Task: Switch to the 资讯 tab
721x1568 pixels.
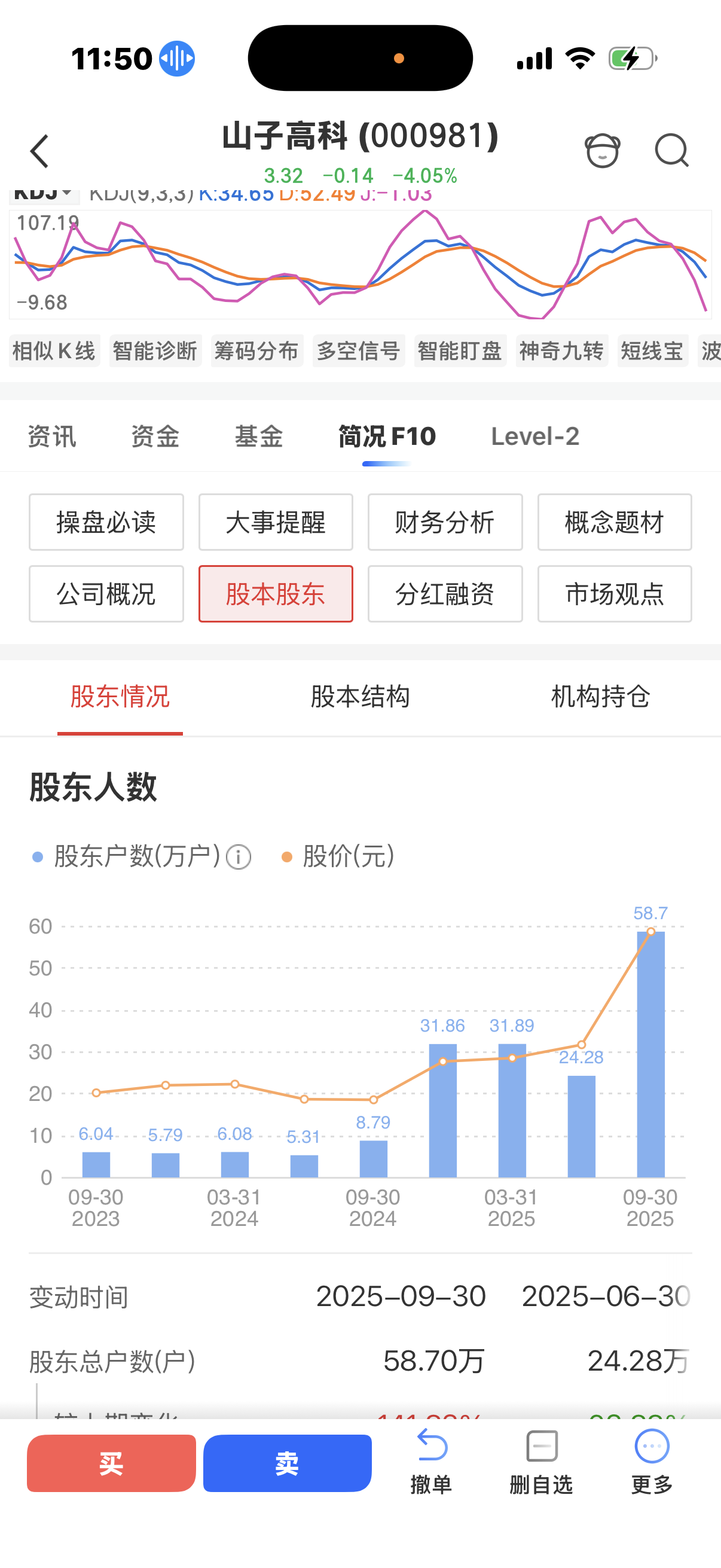Action: coord(53,437)
